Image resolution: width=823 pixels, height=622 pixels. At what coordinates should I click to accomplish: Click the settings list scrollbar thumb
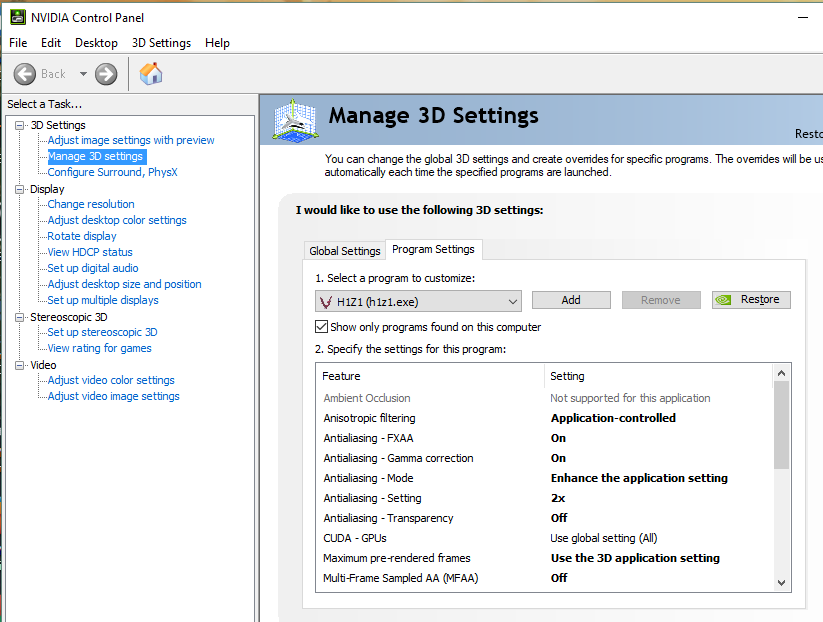pyautogui.click(x=781, y=425)
